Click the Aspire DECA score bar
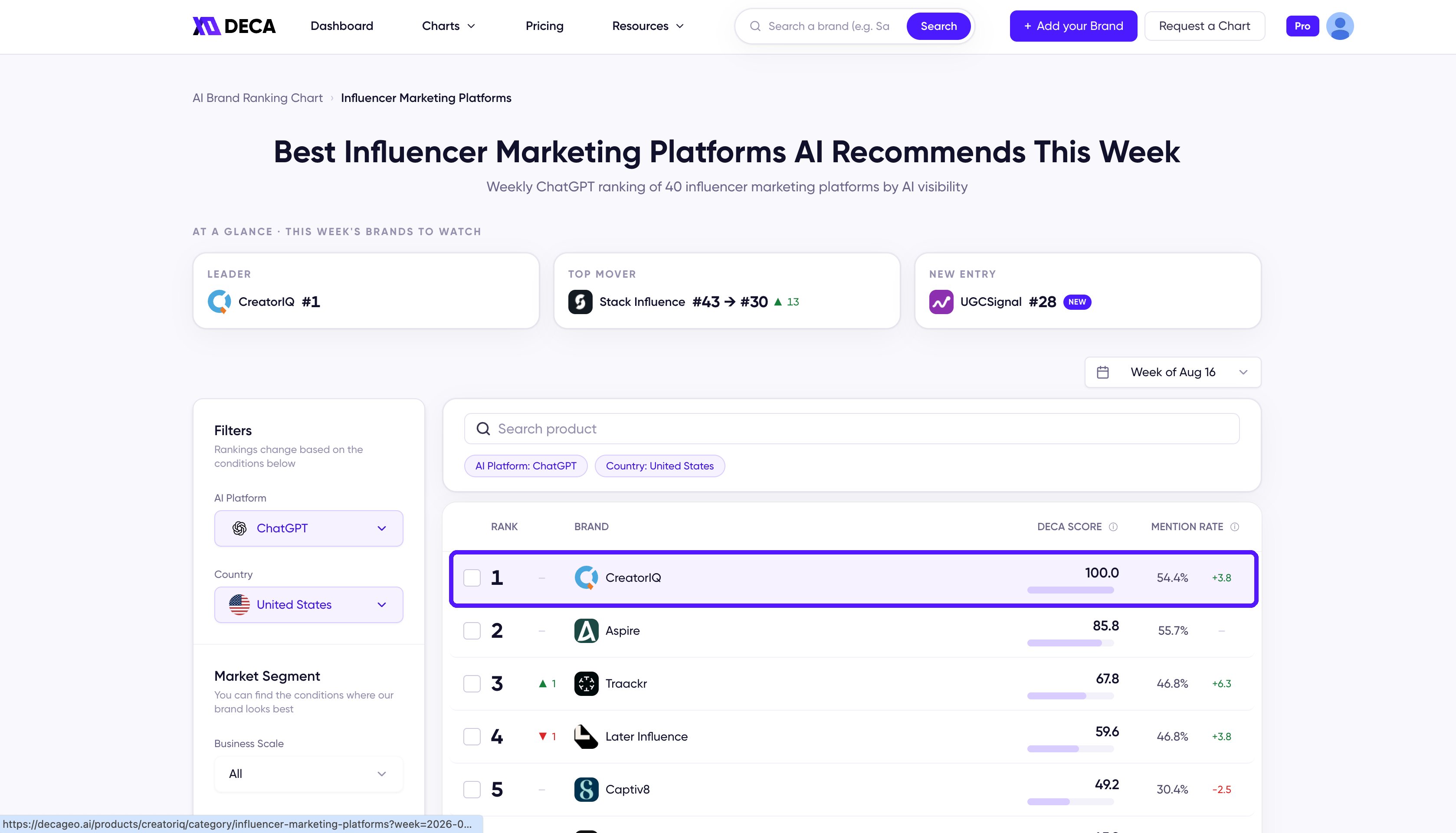Image resolution: width=1456 pixels, height=833 pixels. click(x=1070, y=643)
